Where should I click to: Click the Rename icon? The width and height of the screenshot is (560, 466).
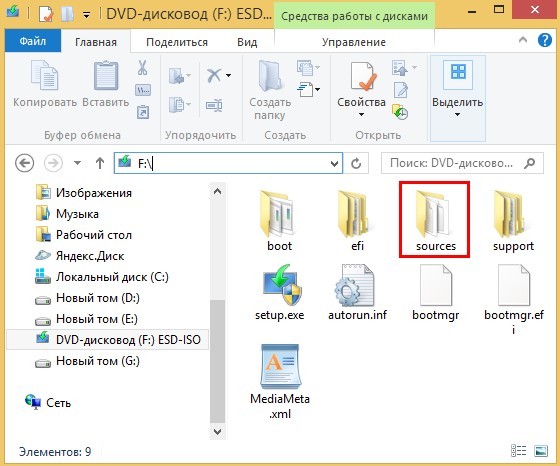point(214,105)
